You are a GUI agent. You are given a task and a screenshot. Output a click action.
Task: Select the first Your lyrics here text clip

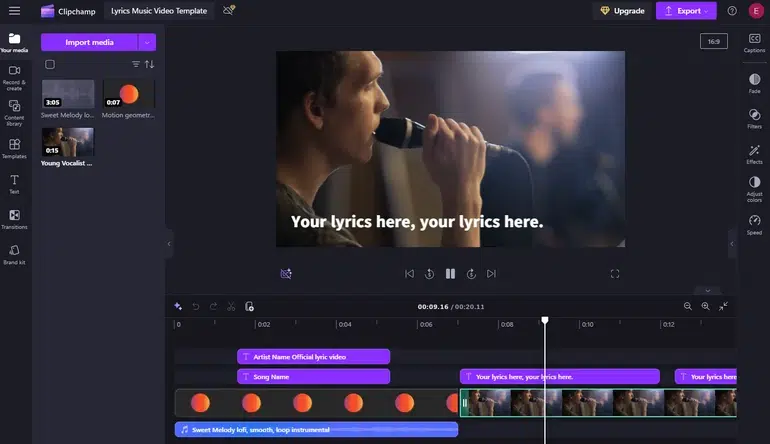[560, 377]
